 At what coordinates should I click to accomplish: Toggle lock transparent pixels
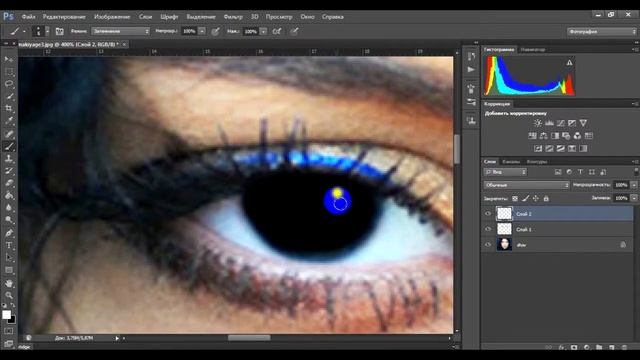[515, 198]
